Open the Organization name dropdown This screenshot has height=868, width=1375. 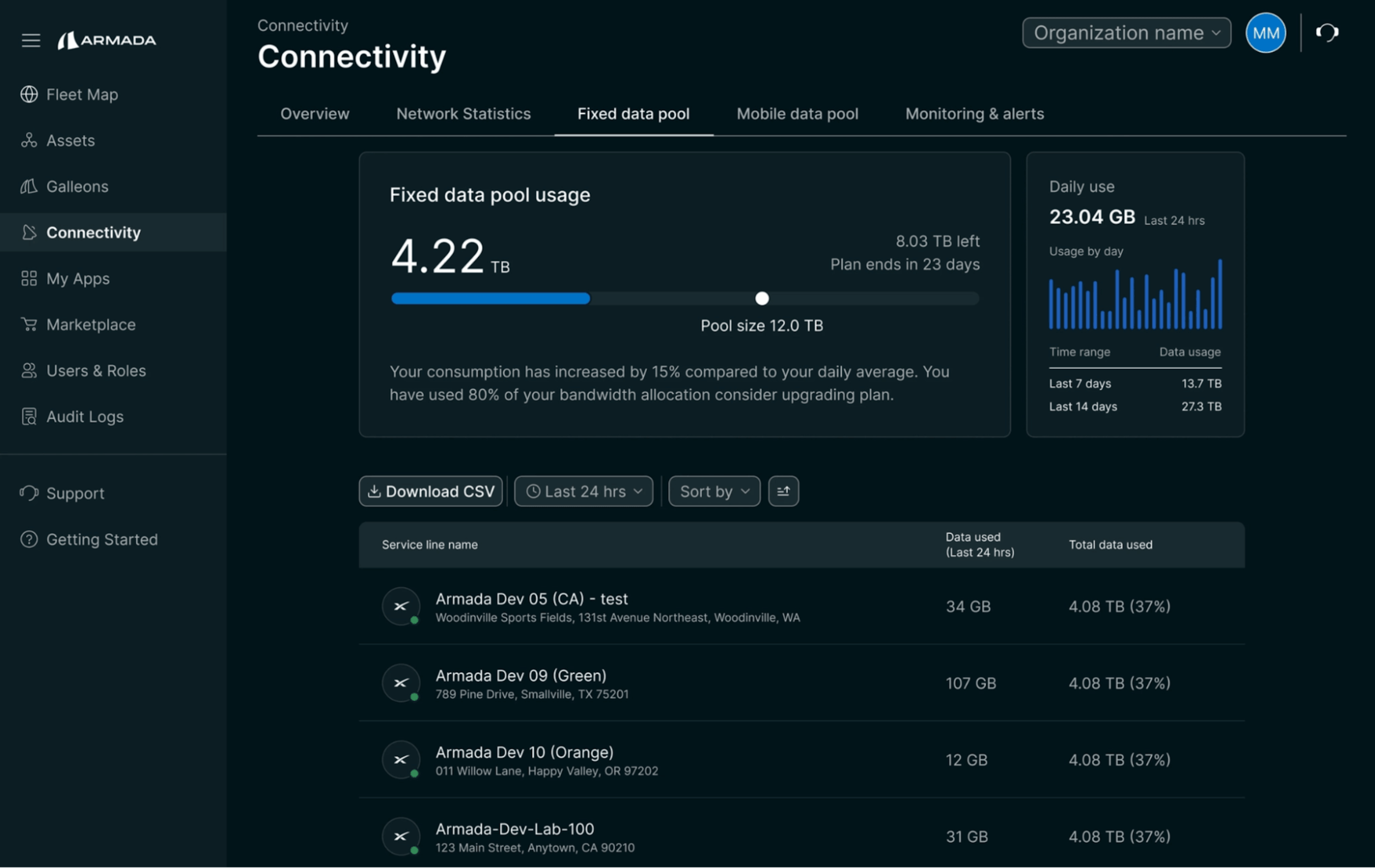click(1125, 33)
